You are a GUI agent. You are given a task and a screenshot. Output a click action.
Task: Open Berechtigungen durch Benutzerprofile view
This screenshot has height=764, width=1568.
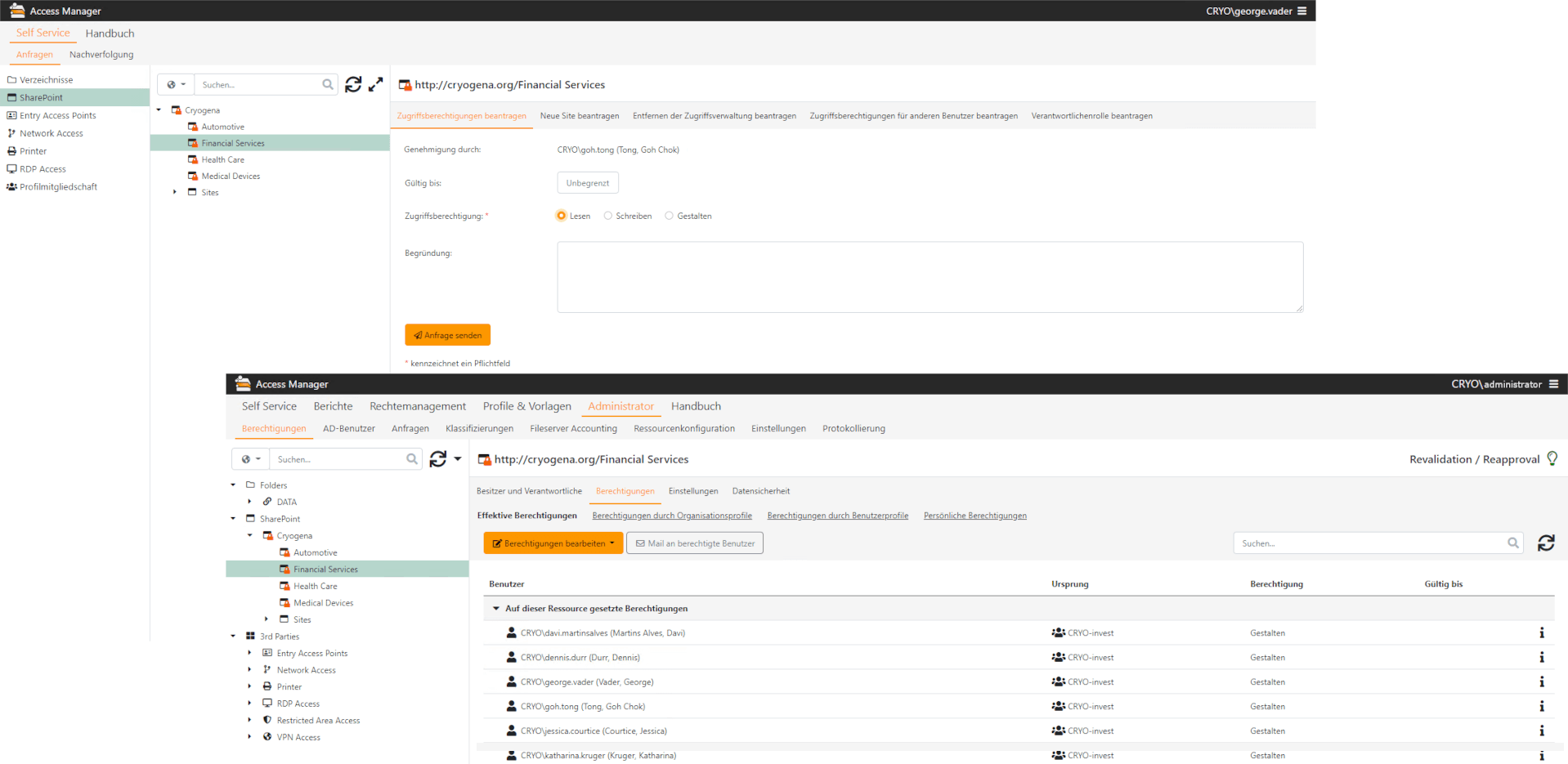pyautogui.click(x=837, y=515)
